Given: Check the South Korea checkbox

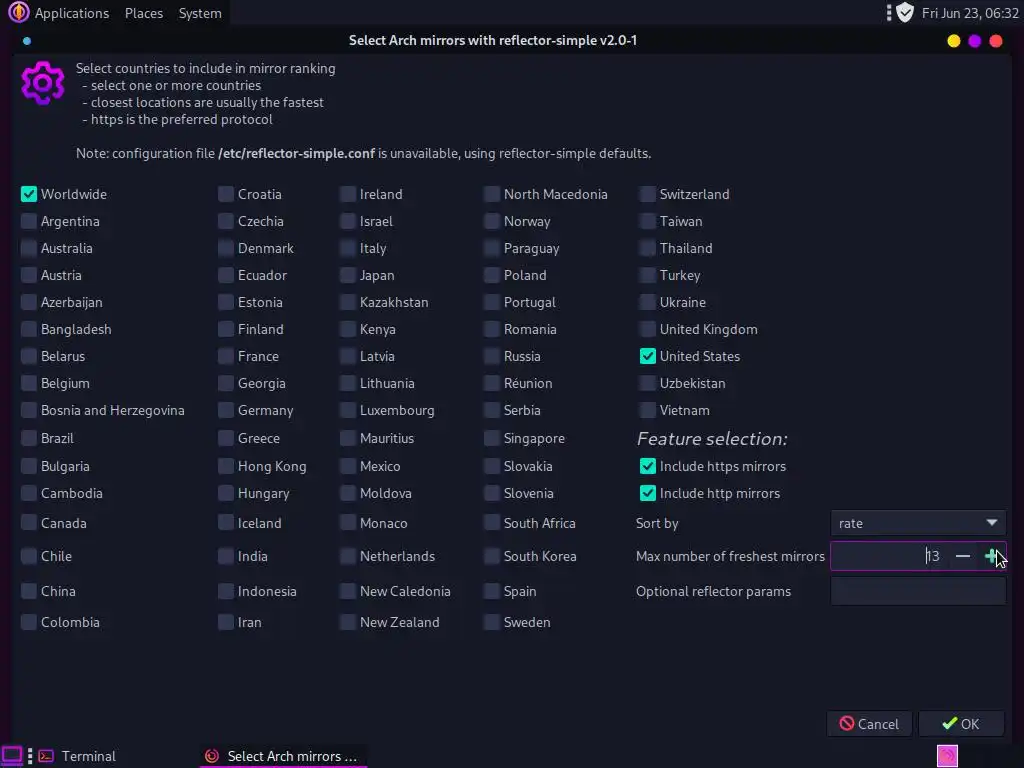Looking at the screenshot, I should pyautogui.click(x=491, y=556).
